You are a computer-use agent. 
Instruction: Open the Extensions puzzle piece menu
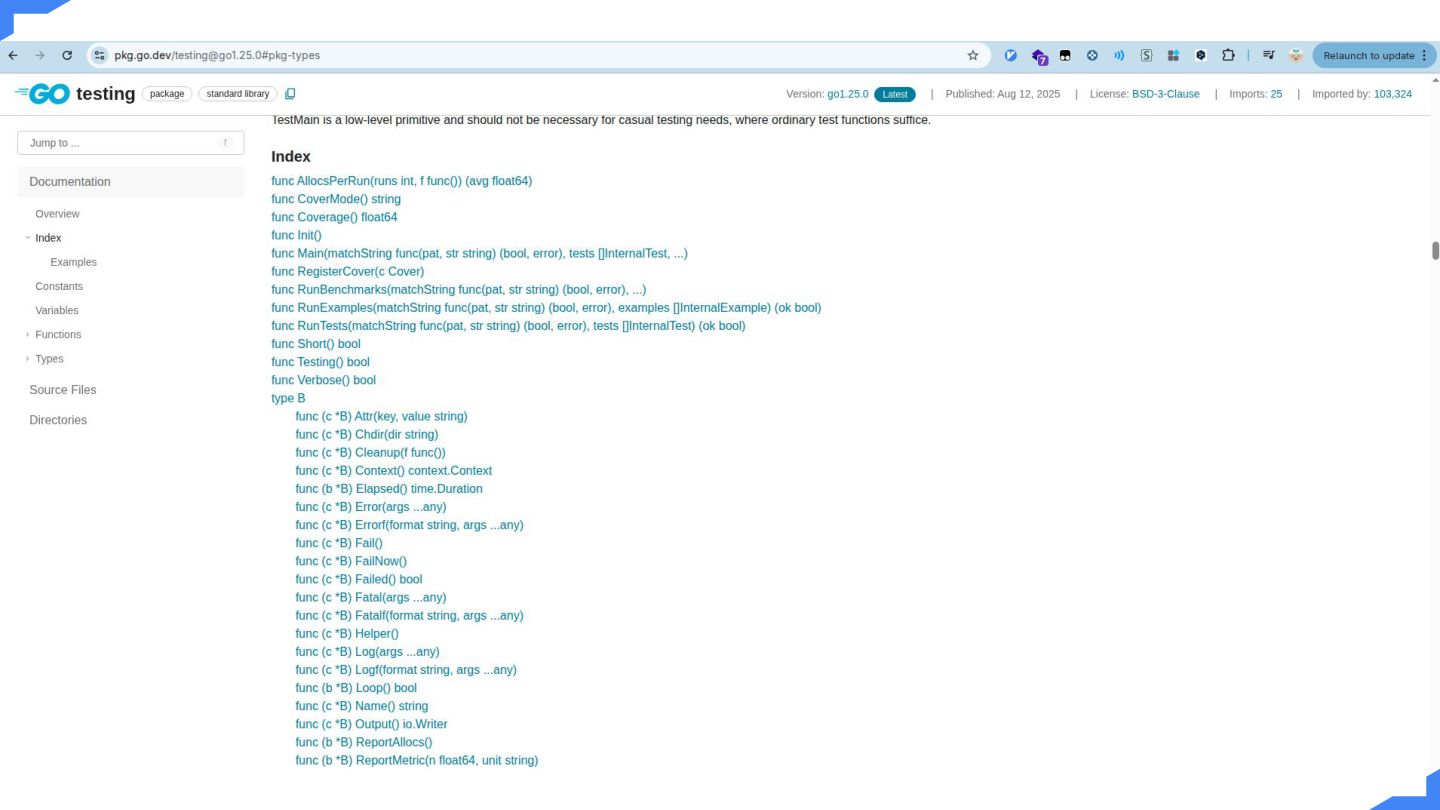click(1228, 56)
